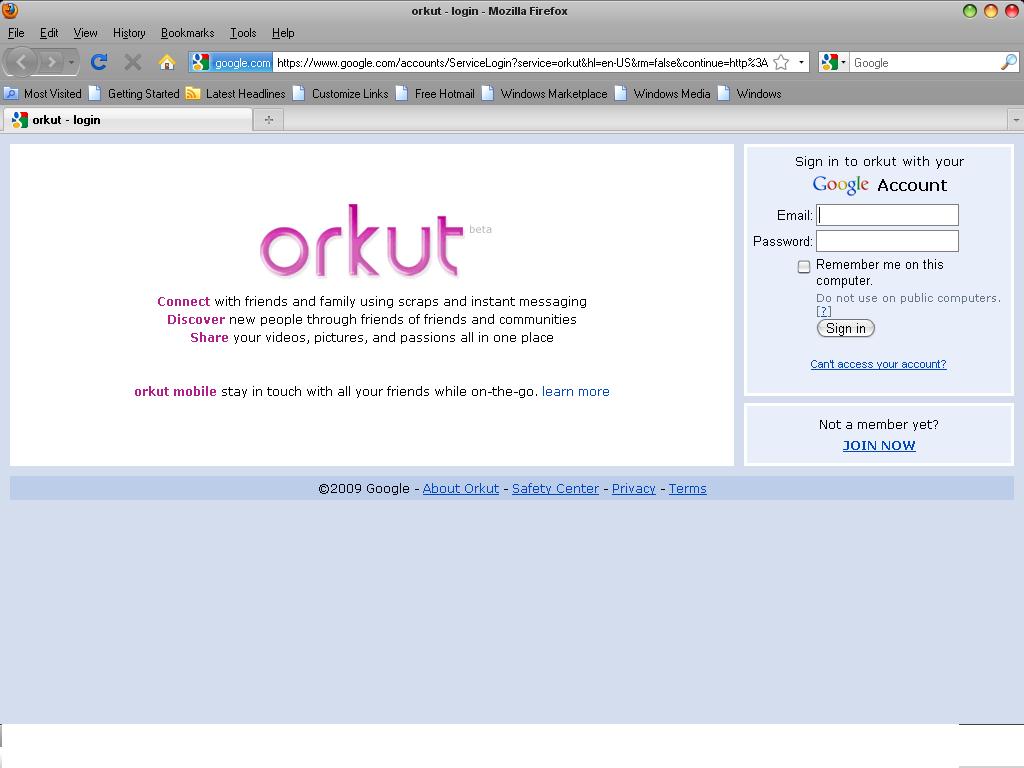Click the google.com site identity badge
This screenshot has width=1024, height=768.
pos(231,63)
